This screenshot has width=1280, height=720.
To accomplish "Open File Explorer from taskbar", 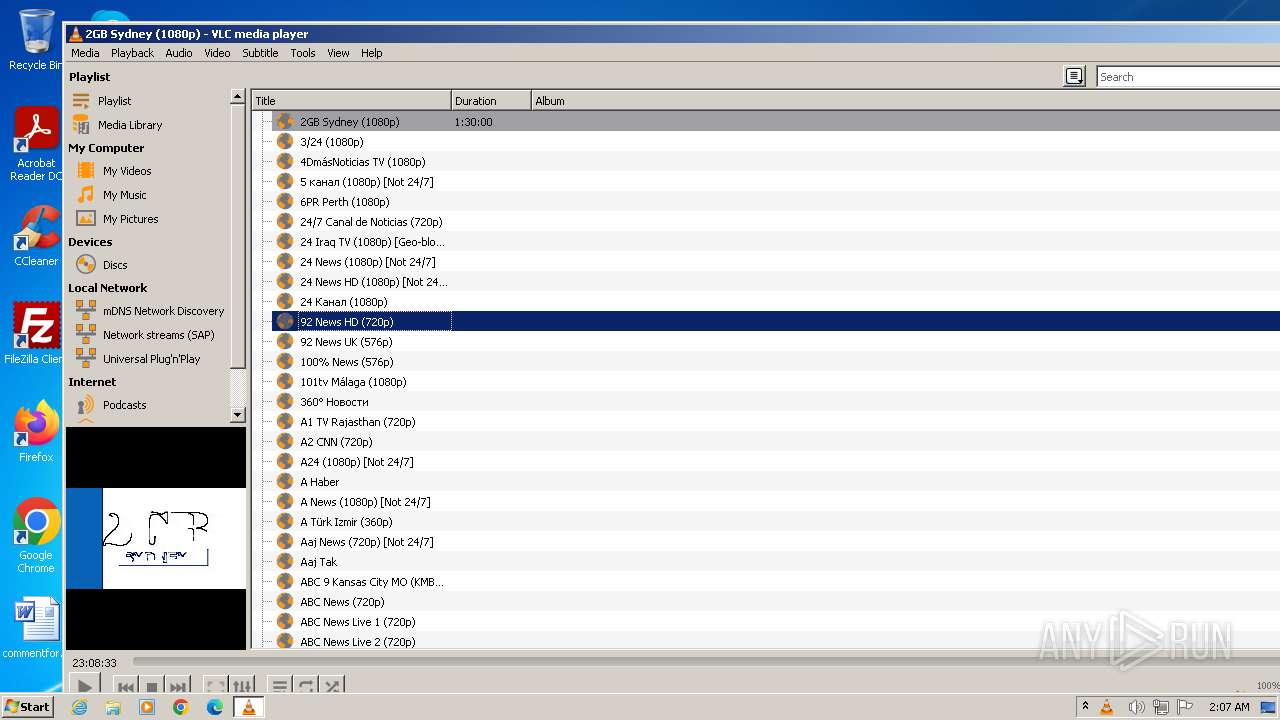I will pyautogui.click(x=113, y=707).
